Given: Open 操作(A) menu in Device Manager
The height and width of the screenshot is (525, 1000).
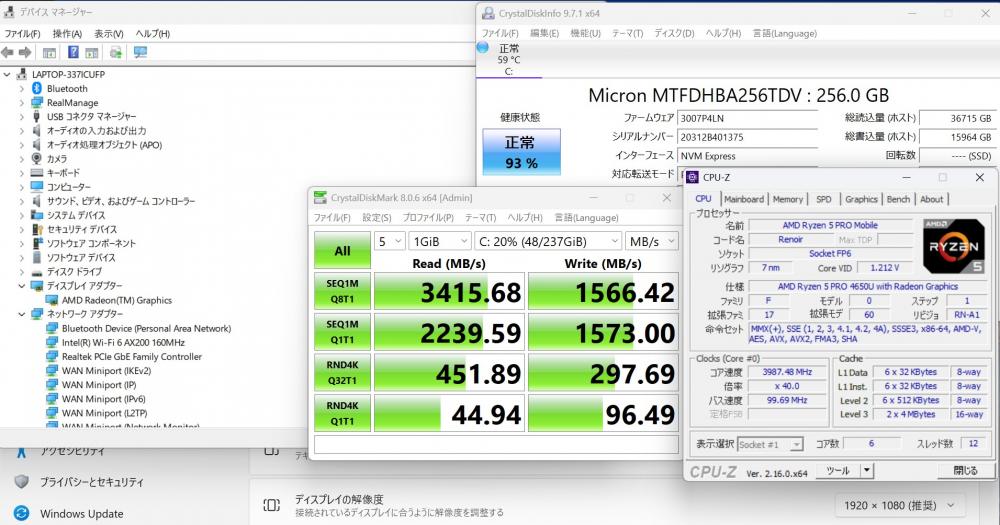Looking at the screenshot, I should pos(67,33).
